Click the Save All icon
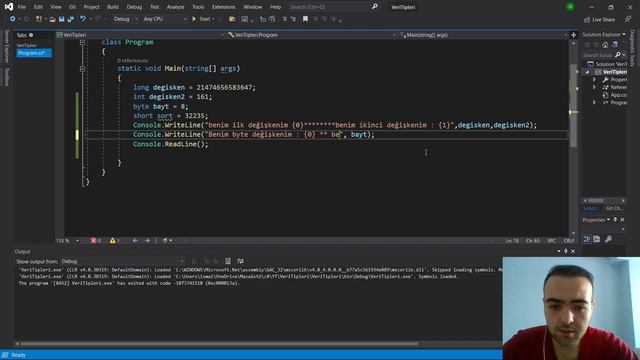The height and width of the screenshot is (360, 640). (x=71, y=19)
